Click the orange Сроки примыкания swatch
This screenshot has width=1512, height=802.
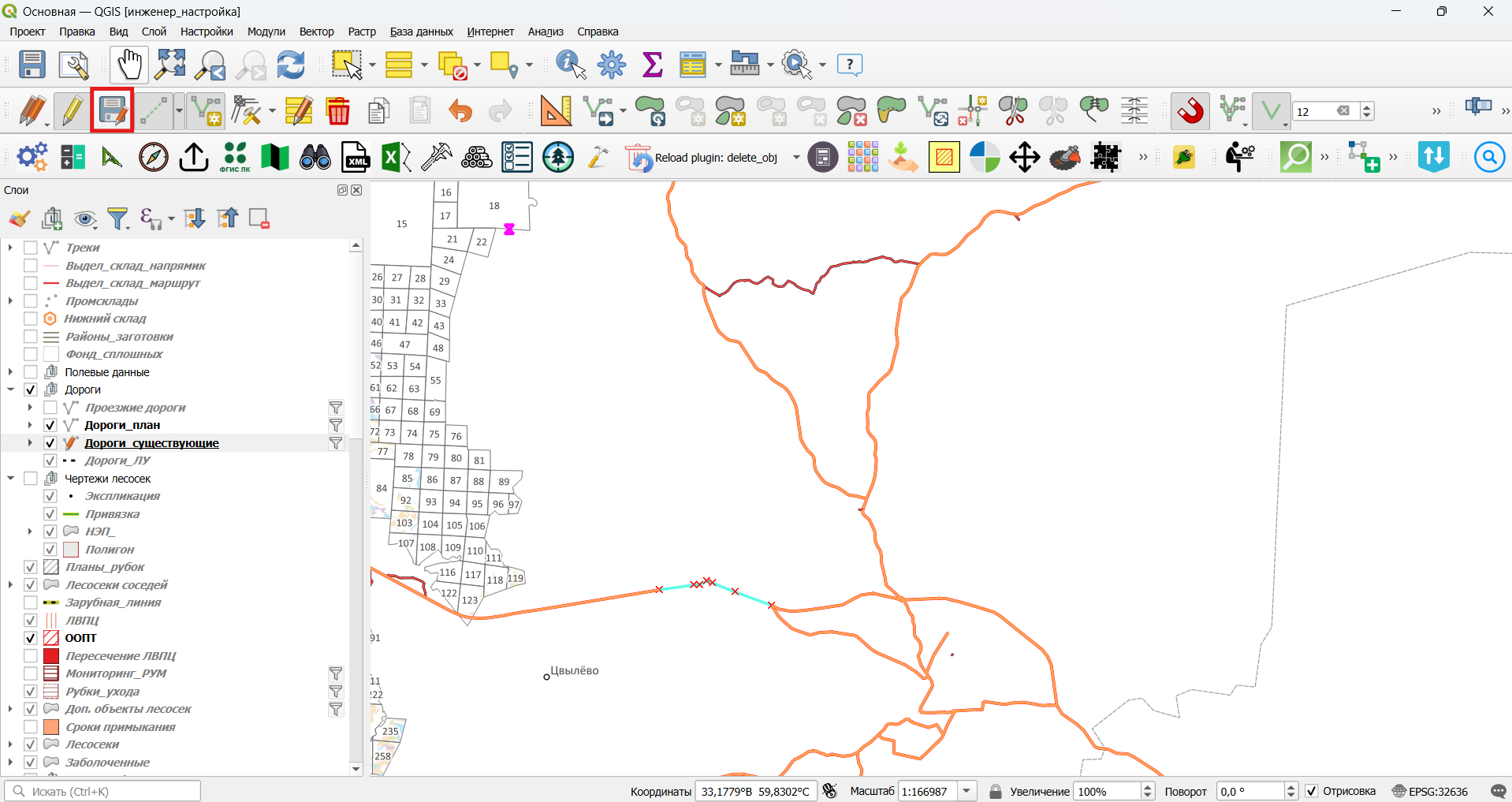coord(51,727)
